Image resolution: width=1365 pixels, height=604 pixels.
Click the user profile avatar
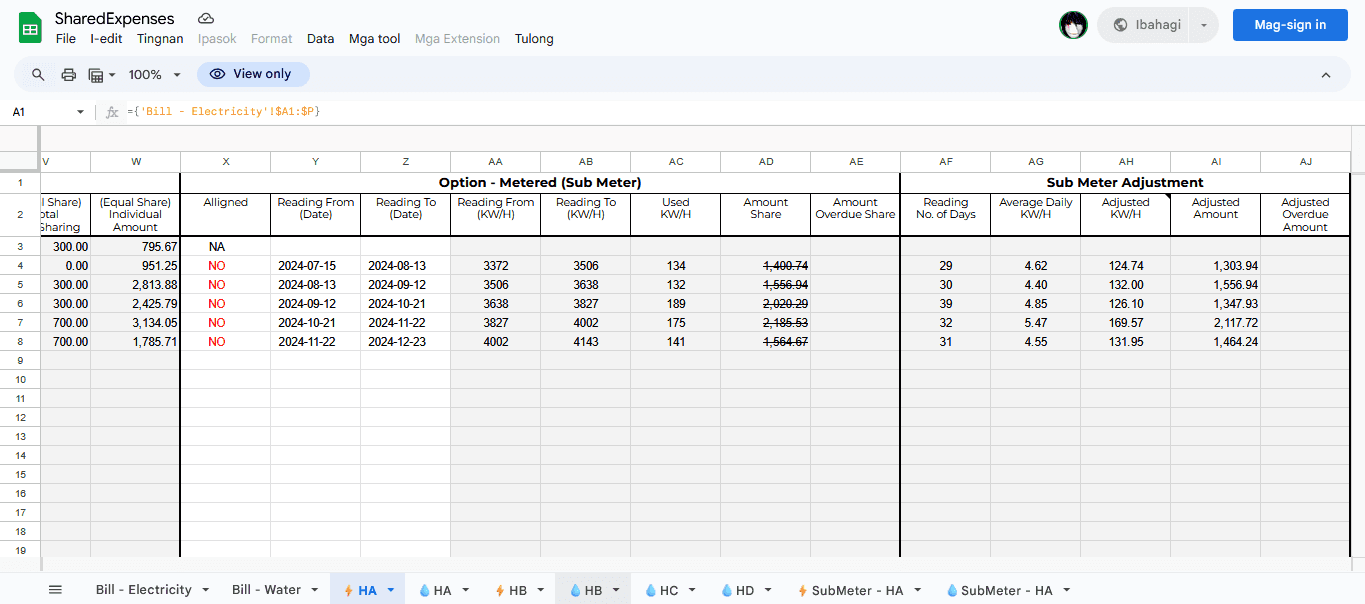click(x=1073, y=25)
